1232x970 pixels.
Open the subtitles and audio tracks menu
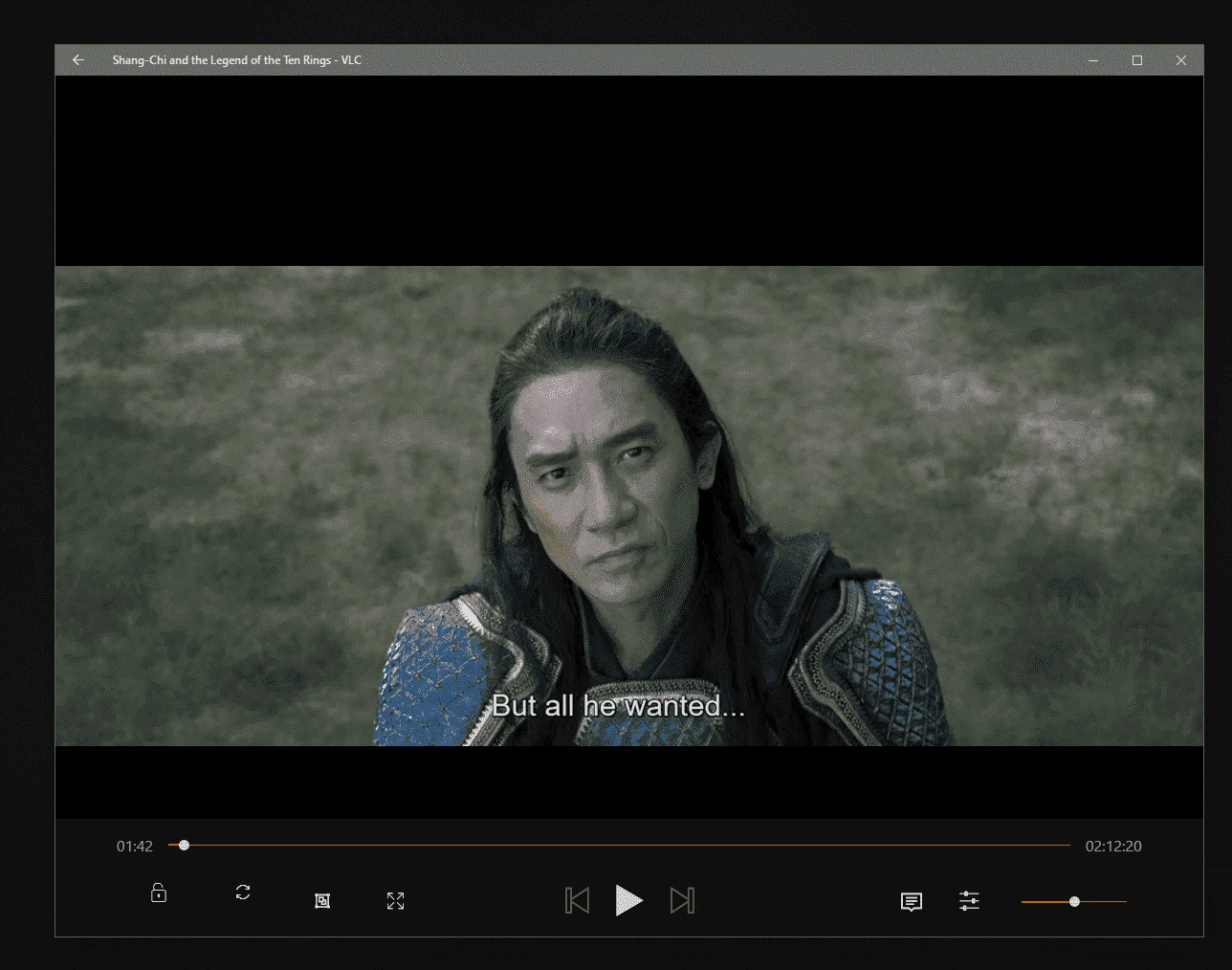pos(912,902)
